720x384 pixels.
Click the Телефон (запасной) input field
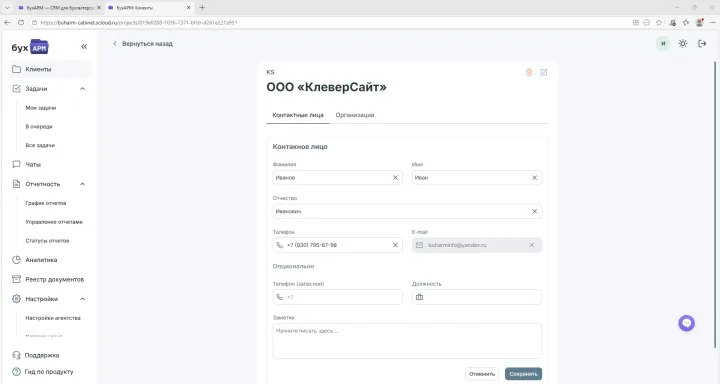pos(338,297)
